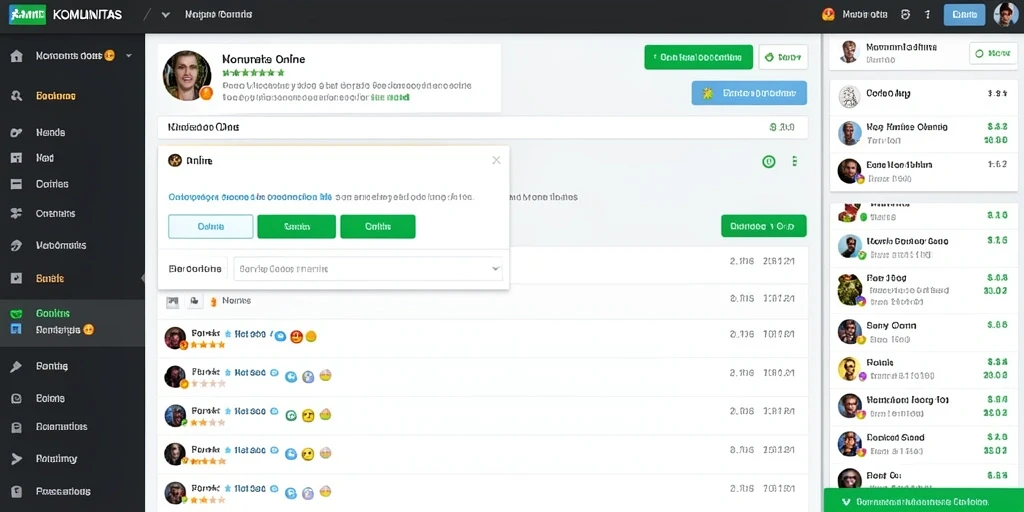1024x512 pixels.
Task: Expand the chevron next to Noroomts dose
Action: coord(129,56)
